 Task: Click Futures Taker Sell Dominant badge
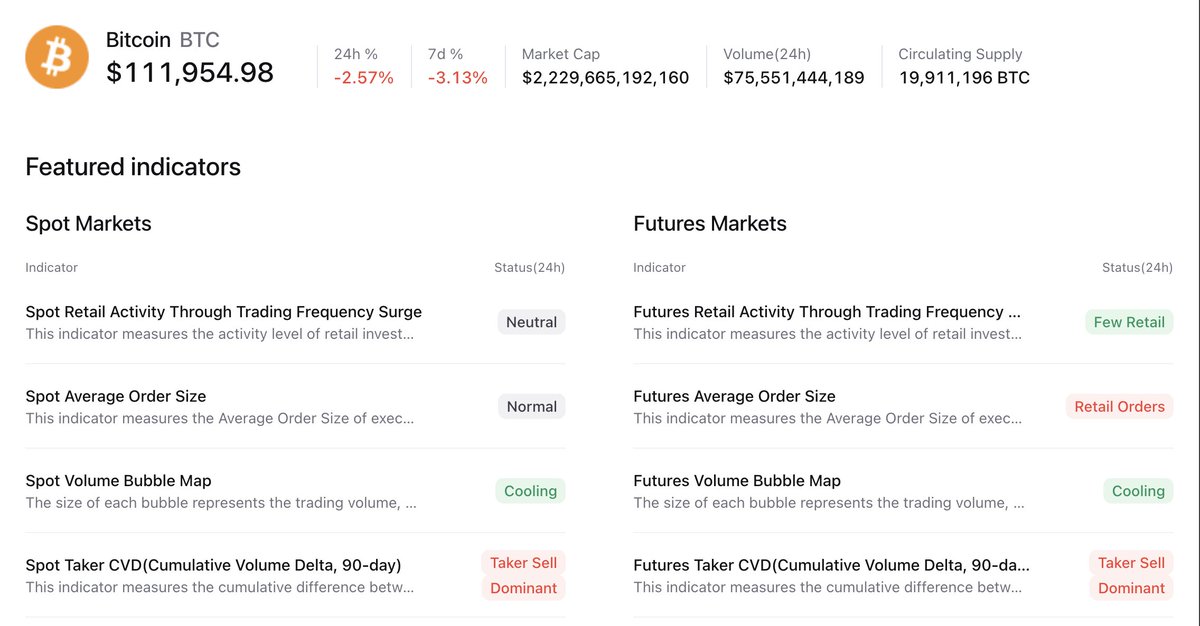tap(1131, 575)
